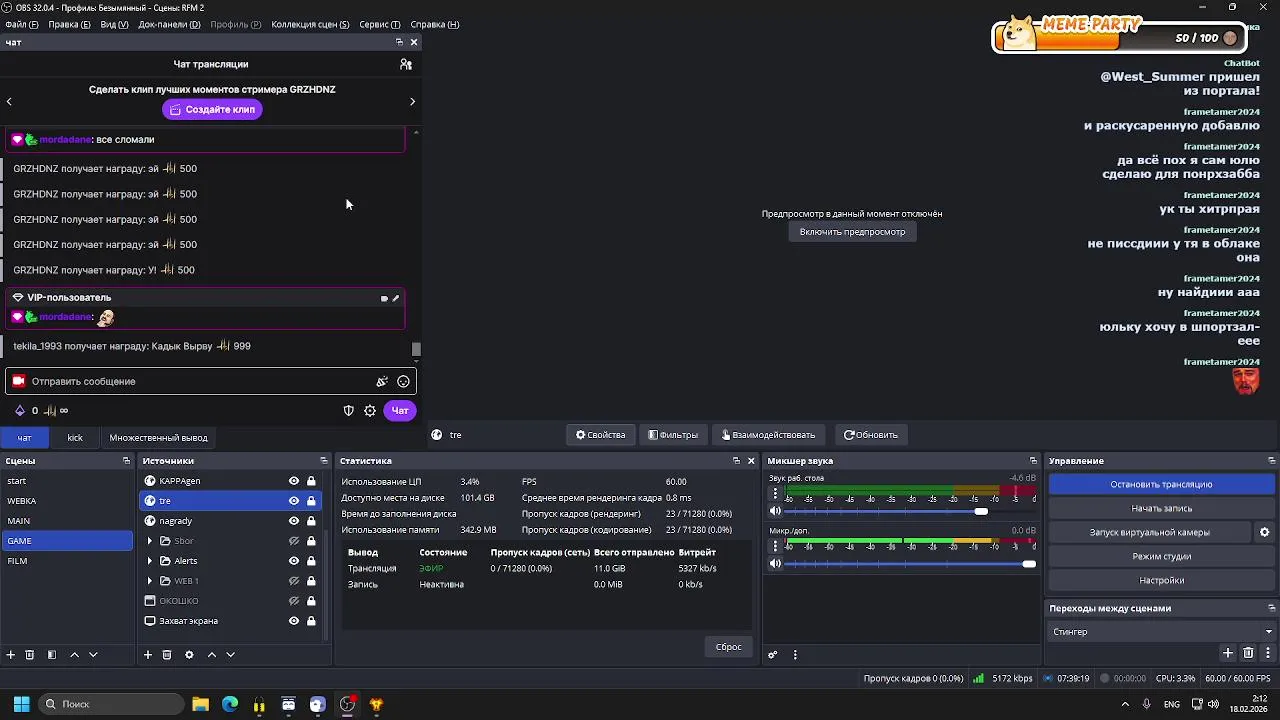Open the Сервис menu

click(x=379, y=24)
